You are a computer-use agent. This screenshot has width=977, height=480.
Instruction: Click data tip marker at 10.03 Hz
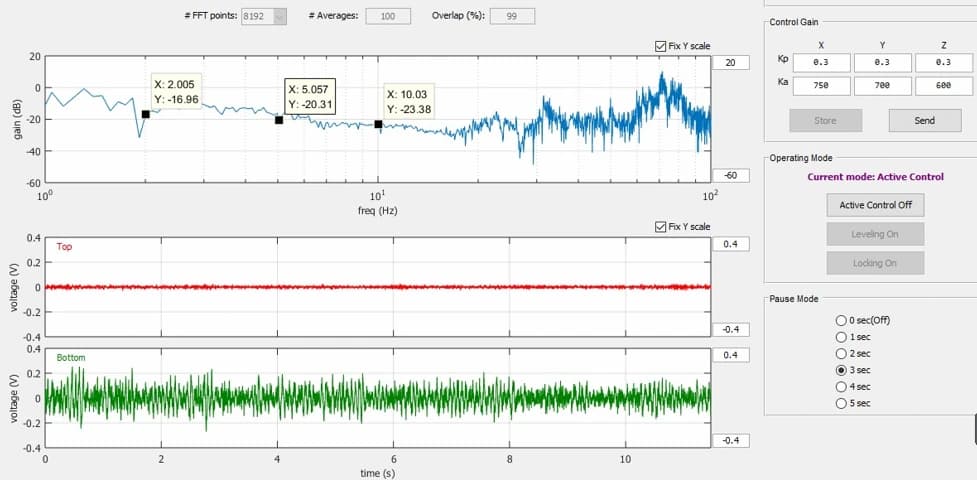pos(378,124)
